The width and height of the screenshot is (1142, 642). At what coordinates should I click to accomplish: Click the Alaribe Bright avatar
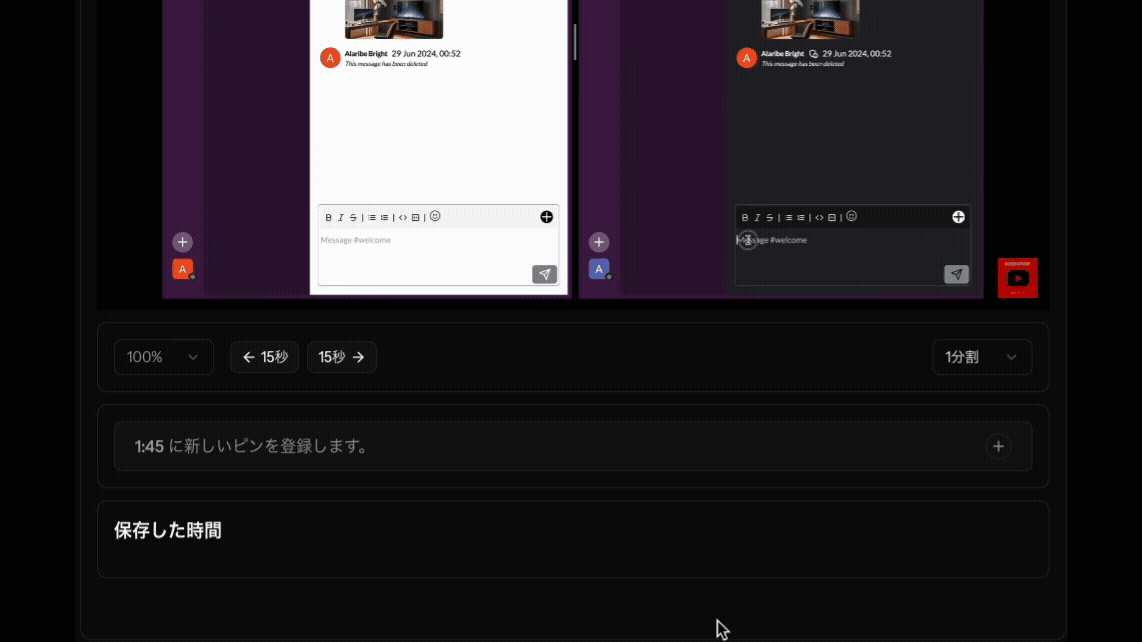point(330,58)
